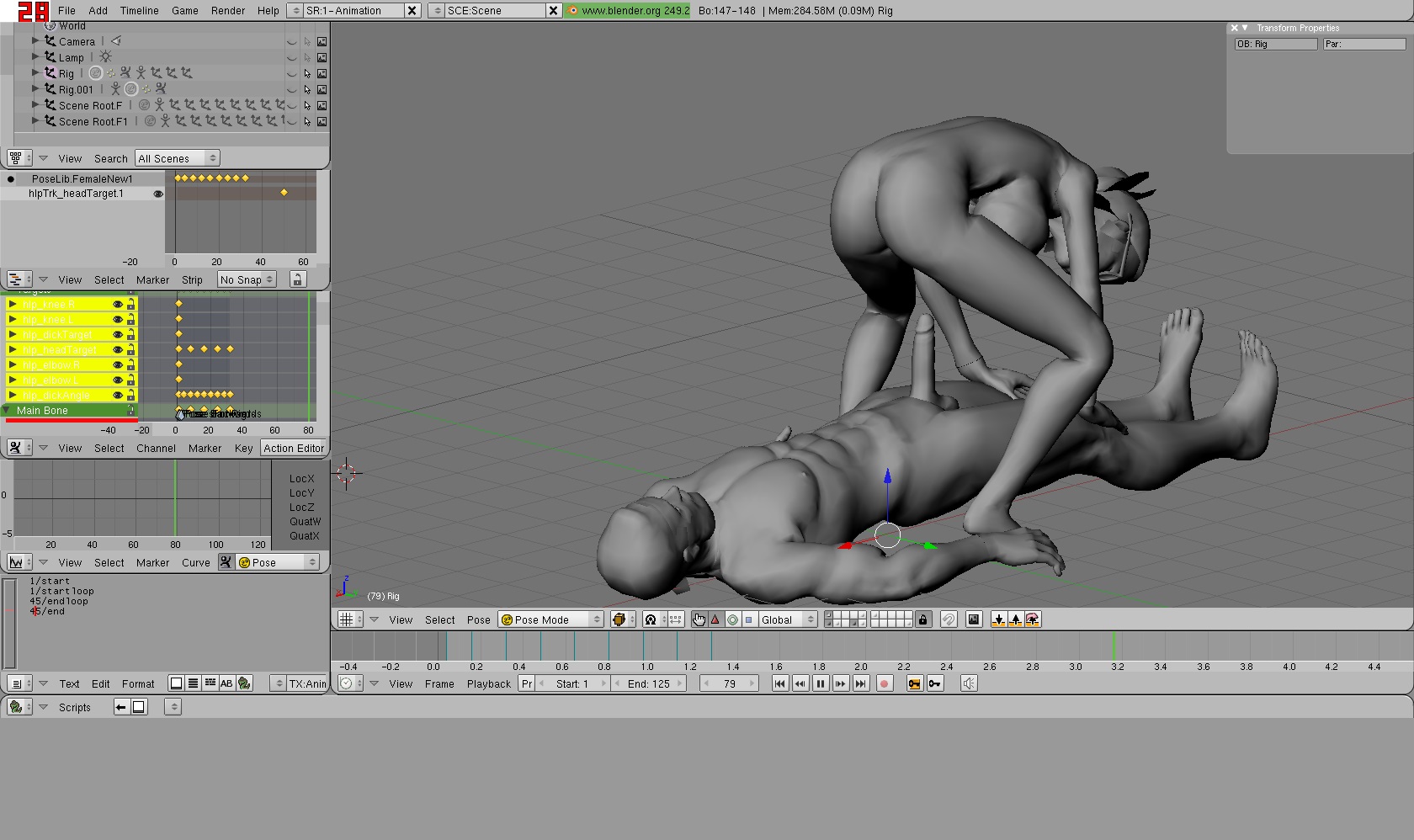1414x840 pixels.
Task: Open the No Snap dropdown
Action: 247,279
